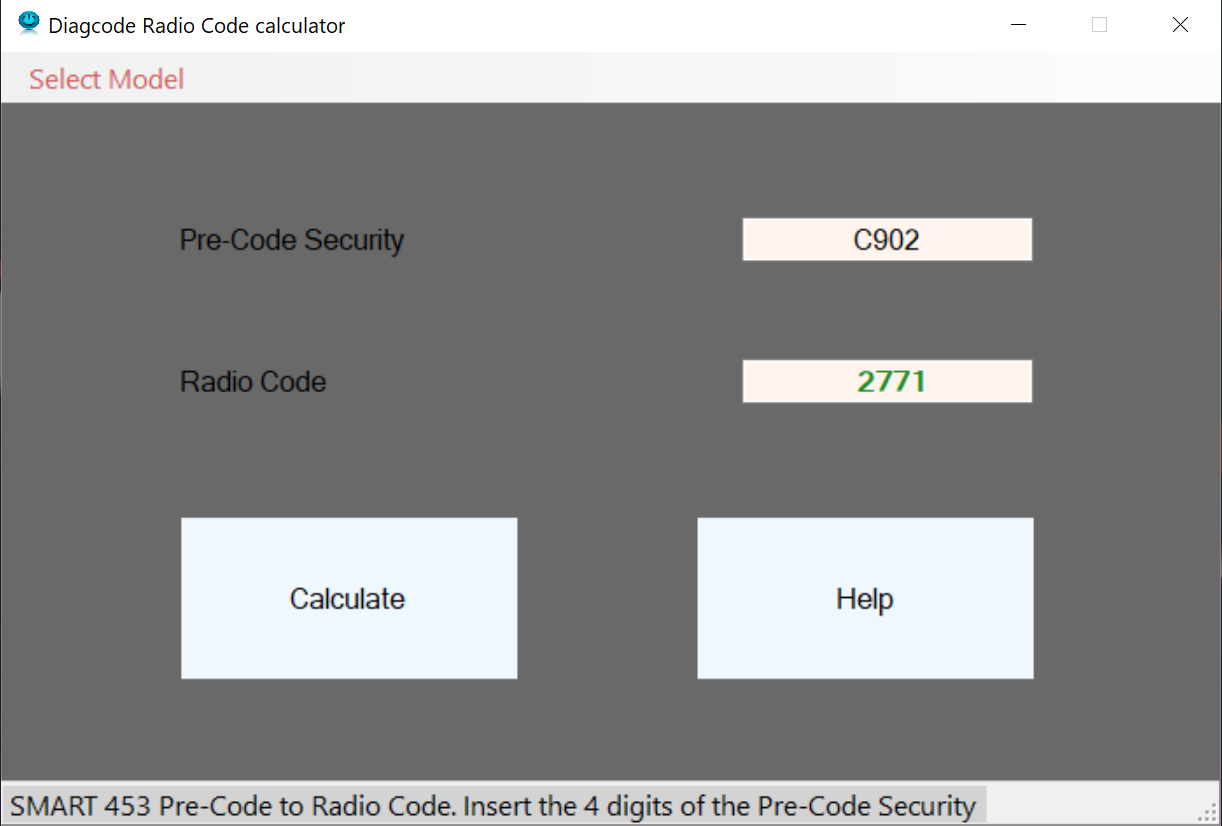Click empty menu bar area beside Select Model
Screen dimensions: 1222x826
pyautogui.click(x=700, y=79)
